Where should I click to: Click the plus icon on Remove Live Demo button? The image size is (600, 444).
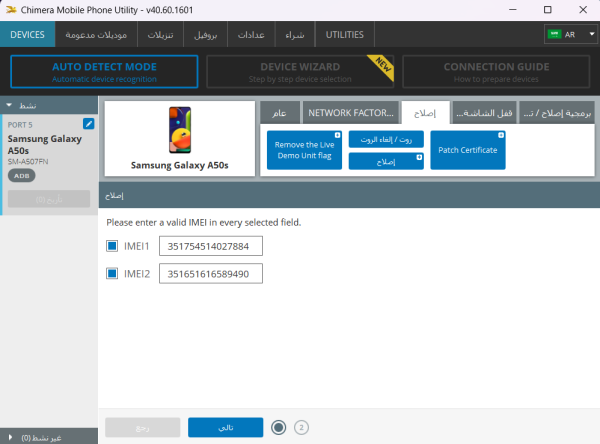tap(337, 135)
